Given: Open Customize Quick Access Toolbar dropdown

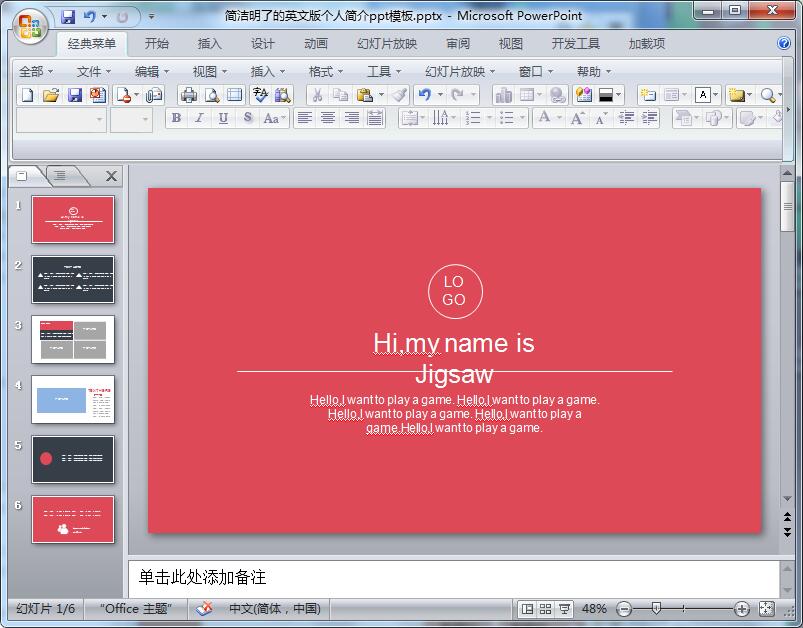Looking at the screenshot, I should click(151, 17).
